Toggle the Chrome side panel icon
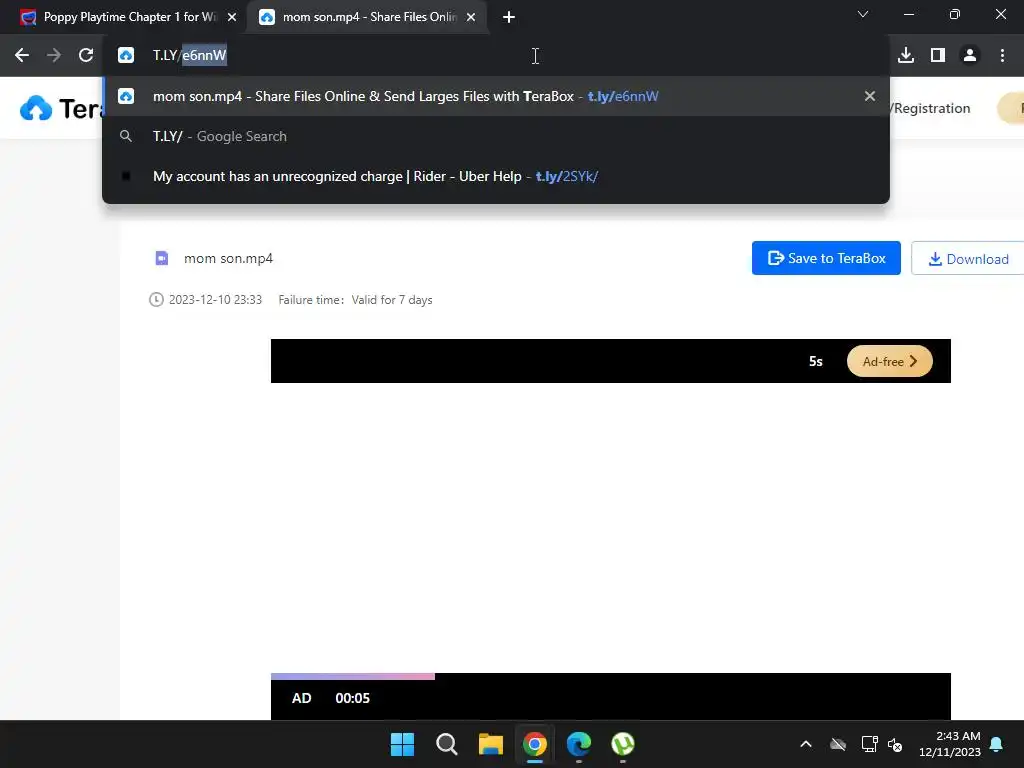Viewport: 1024px width, 768px height. point(938,56)
